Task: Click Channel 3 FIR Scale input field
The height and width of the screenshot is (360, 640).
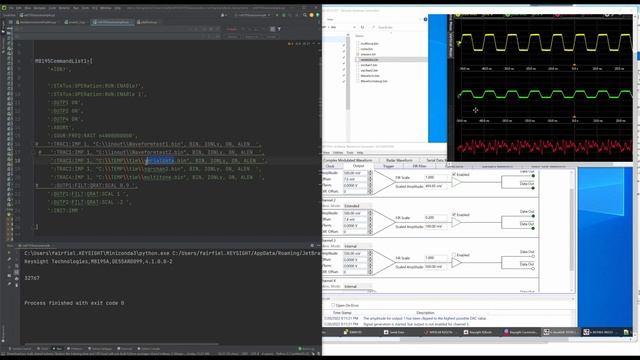Action: coord(436,258)
